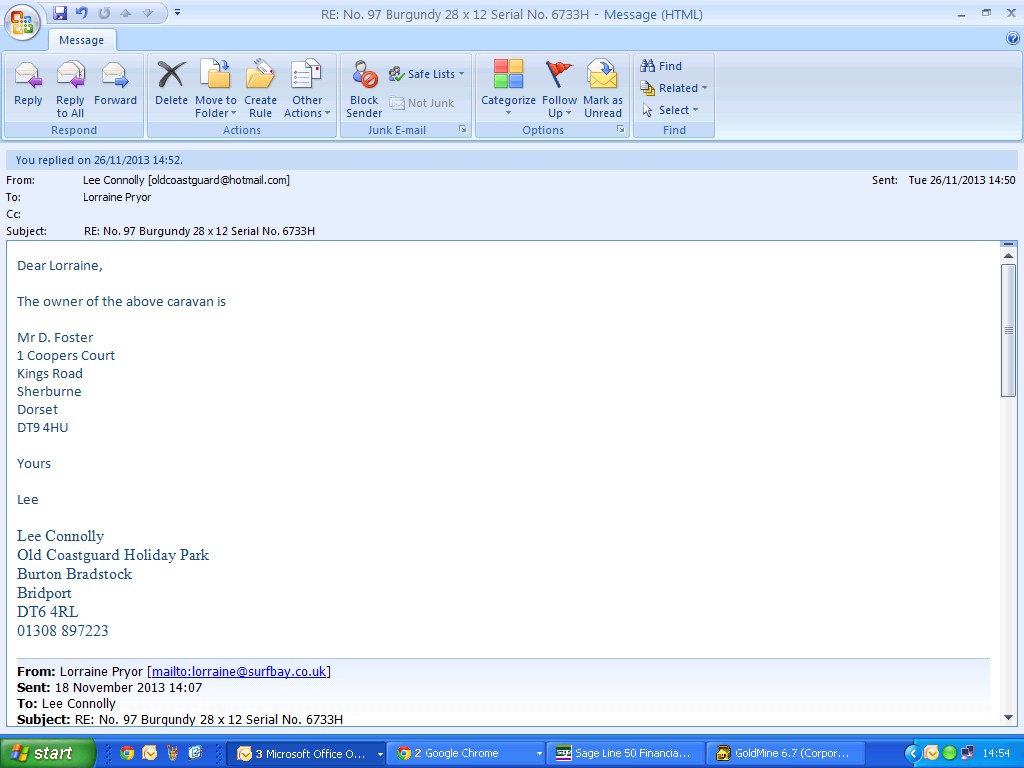Switch to GoldMine 6.7 taskbar window

click(x=786, y=754)
